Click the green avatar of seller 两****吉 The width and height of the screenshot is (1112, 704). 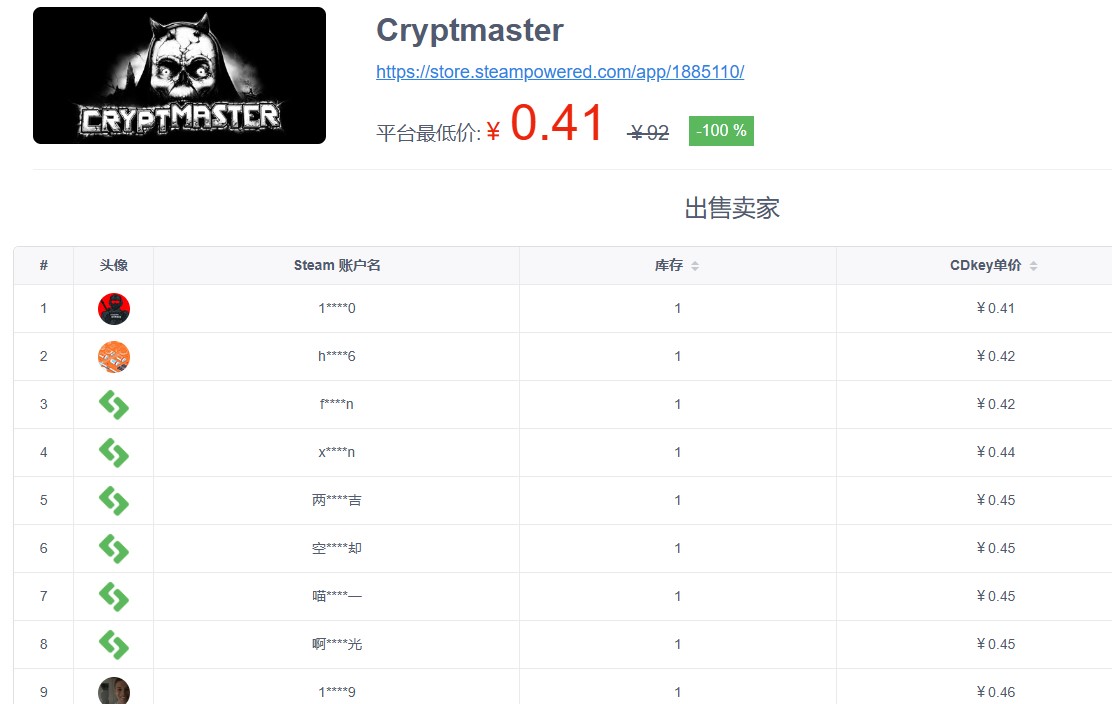114,501
